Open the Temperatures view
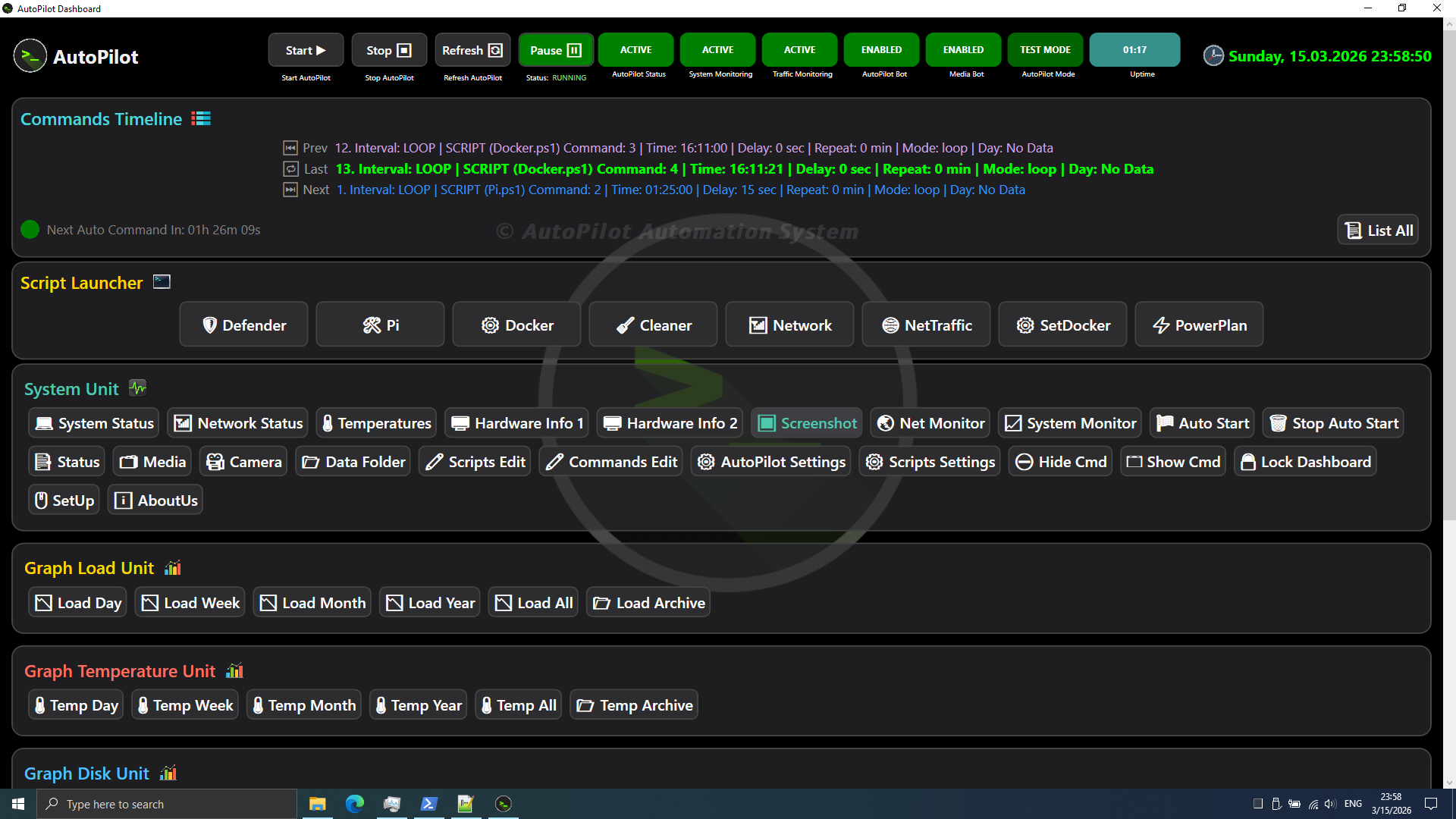This screenshot has height=819, width=1456. tap(376, 423)
